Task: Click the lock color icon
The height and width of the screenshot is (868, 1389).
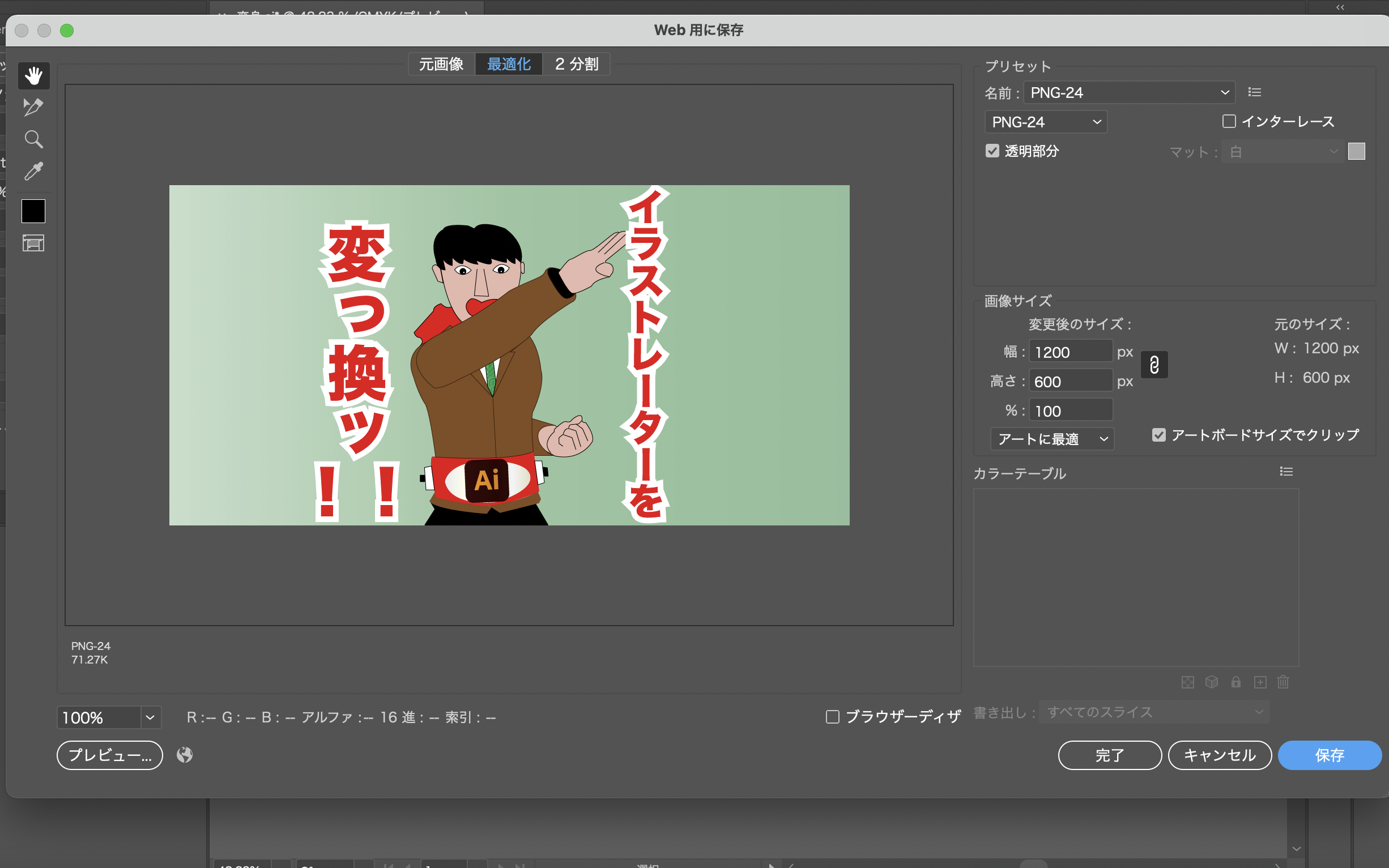Action: pyautogui.click(x=1235, y=682)
